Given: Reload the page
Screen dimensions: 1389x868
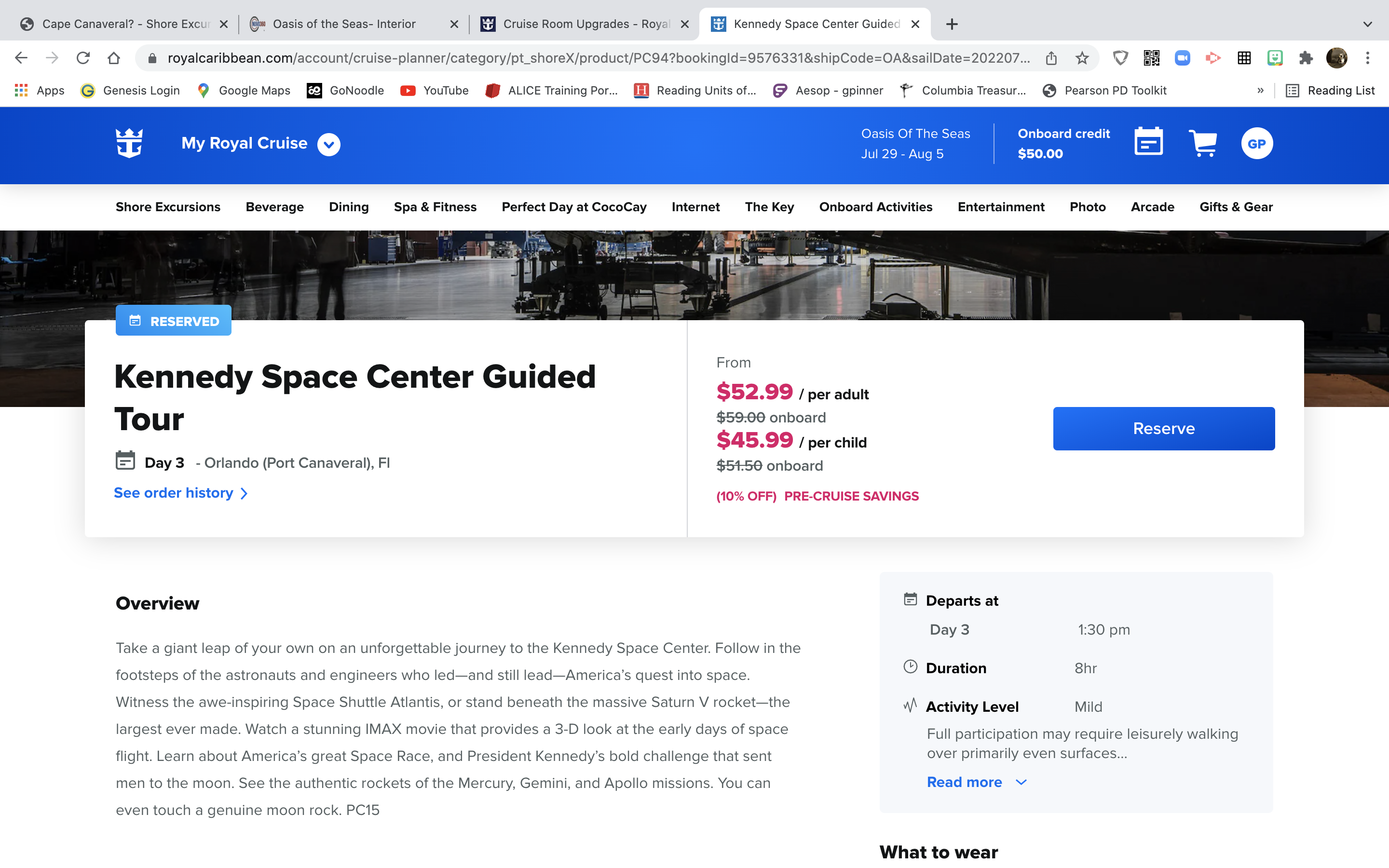Looking at the screenshot, I should click(83, 58).
